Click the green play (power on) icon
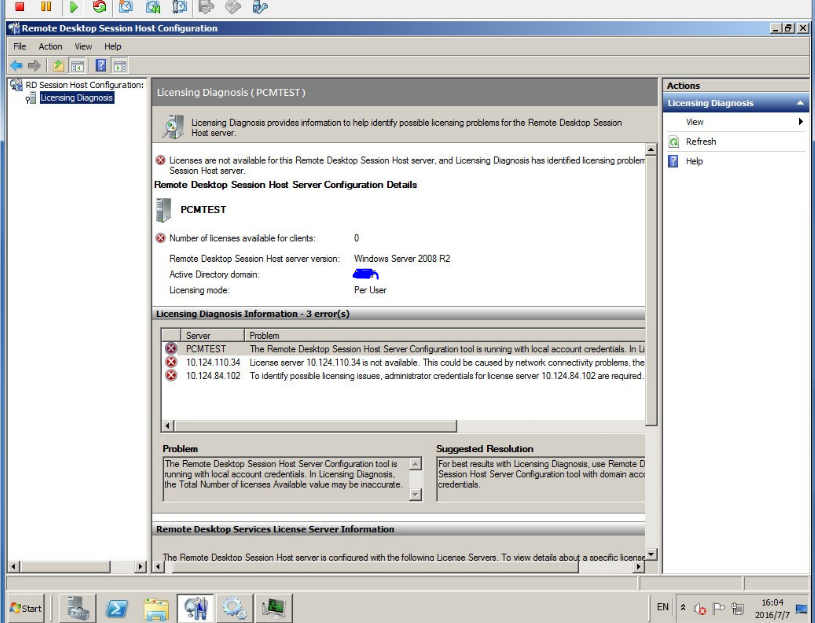 (73, 7)
